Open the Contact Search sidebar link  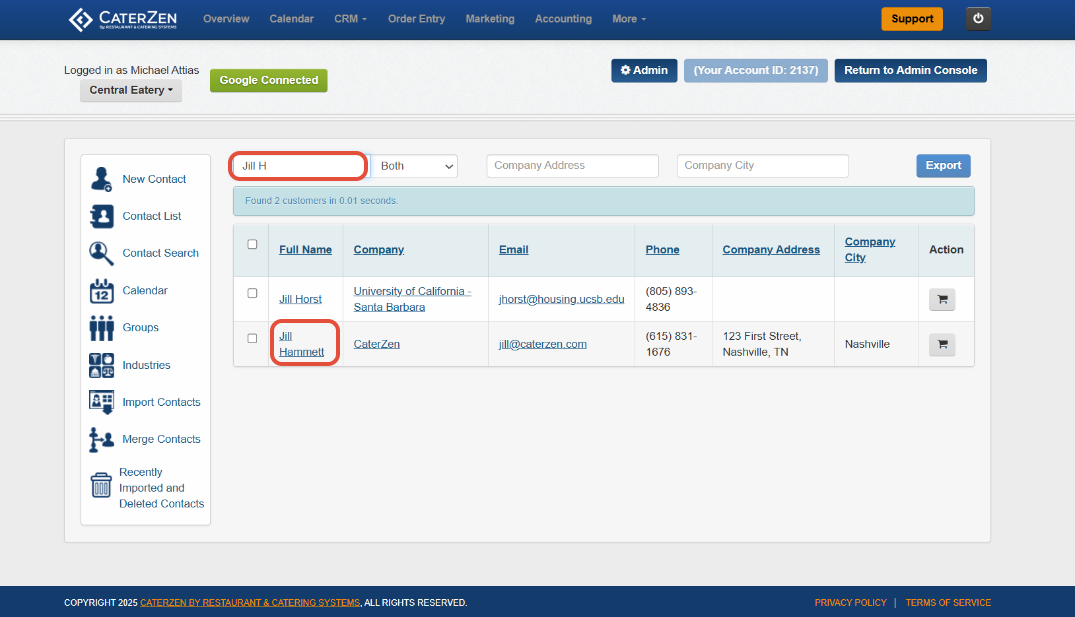160,253
